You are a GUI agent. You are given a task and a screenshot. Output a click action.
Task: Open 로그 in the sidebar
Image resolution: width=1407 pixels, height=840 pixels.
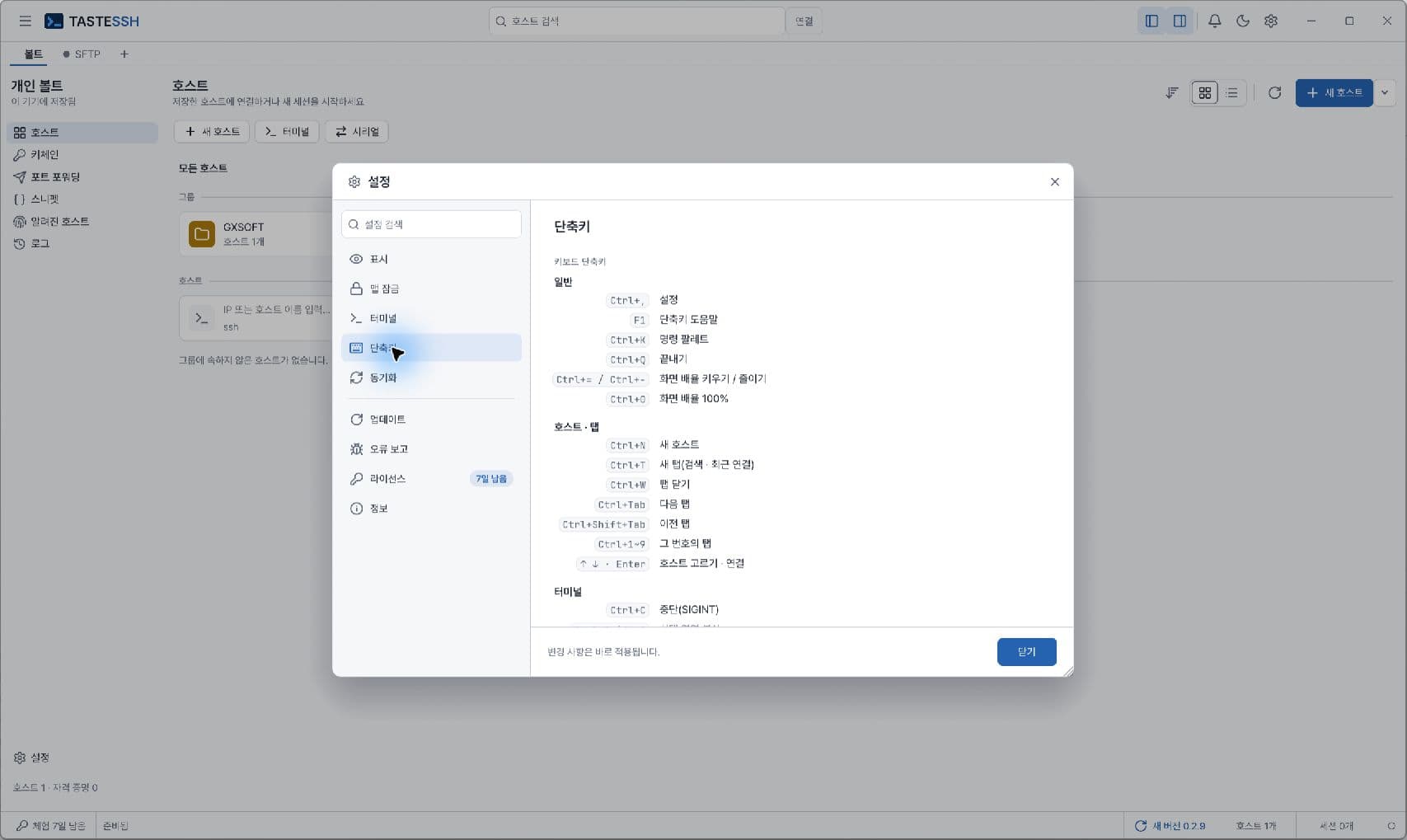[82, 244]
